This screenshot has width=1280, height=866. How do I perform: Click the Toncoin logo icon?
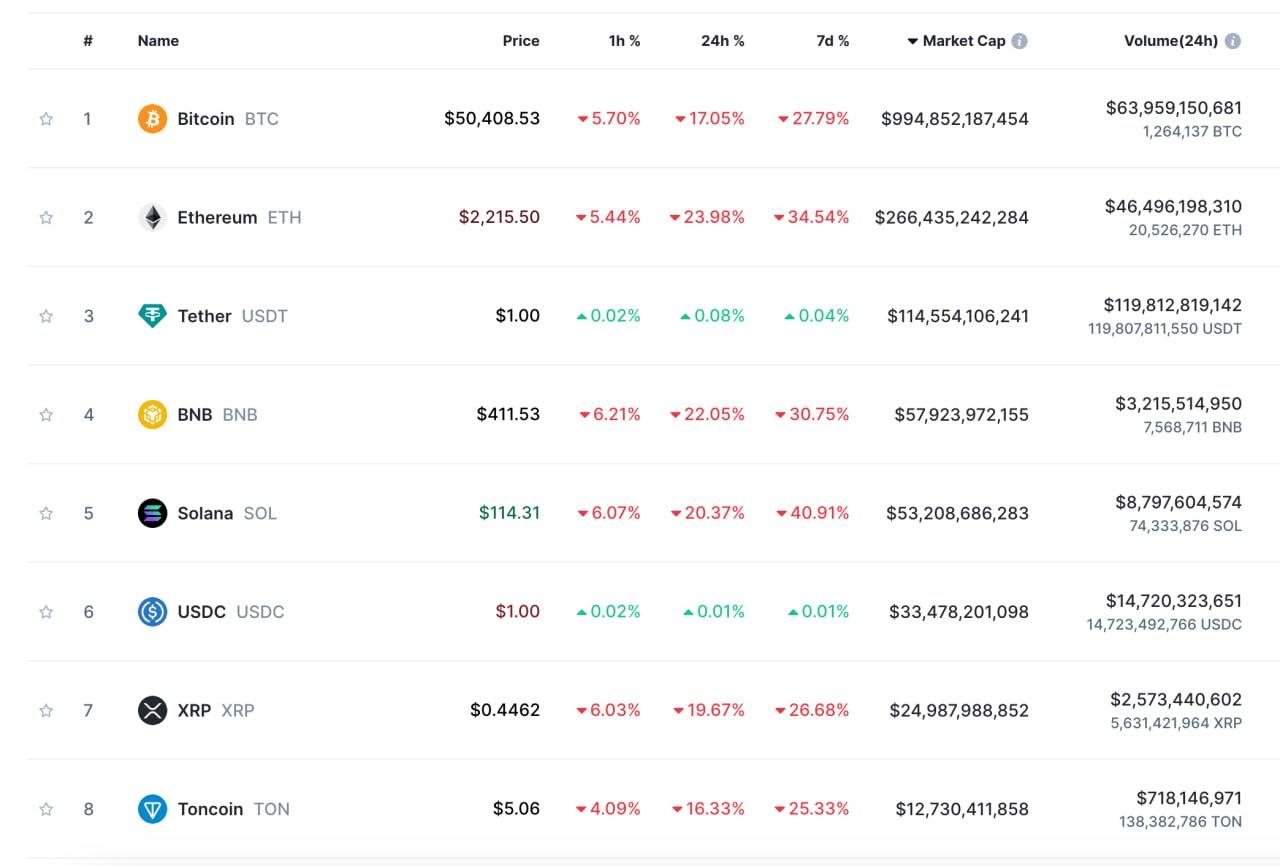[x=152, y=809]
